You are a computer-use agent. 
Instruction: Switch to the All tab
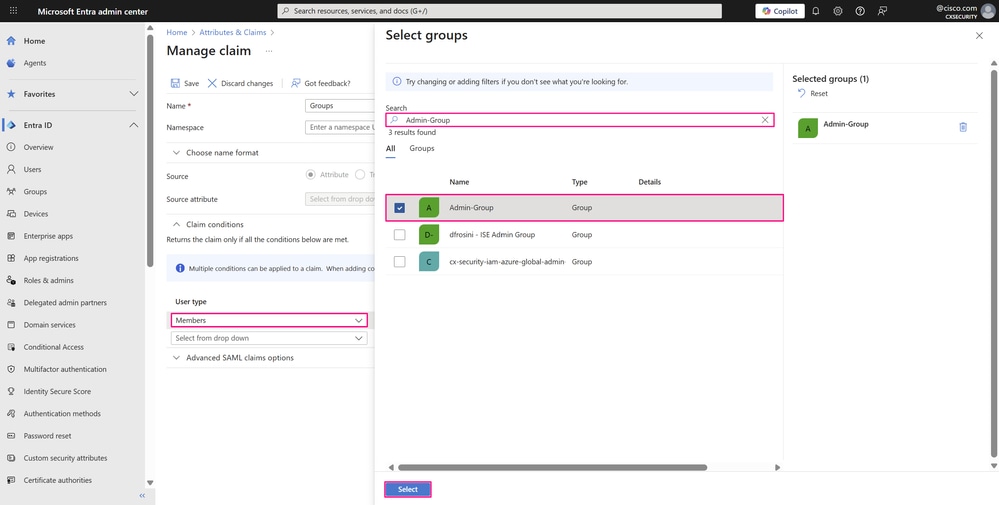[x=391, y=148]
